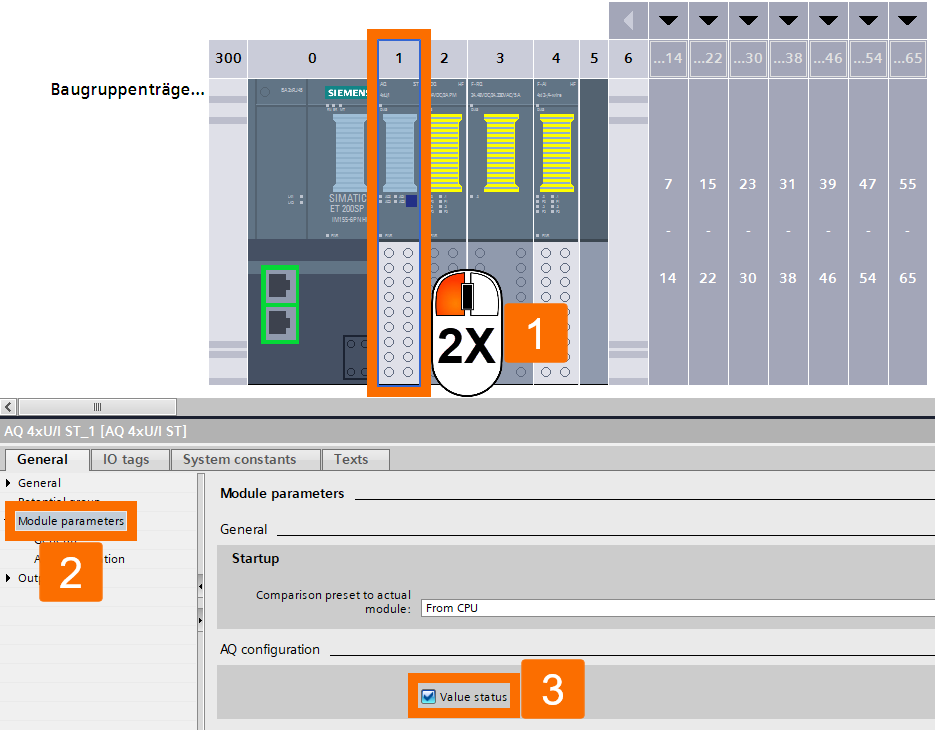Open module group ...65 in the rack overview
935x730 pixels.
(x=908, y=57)
